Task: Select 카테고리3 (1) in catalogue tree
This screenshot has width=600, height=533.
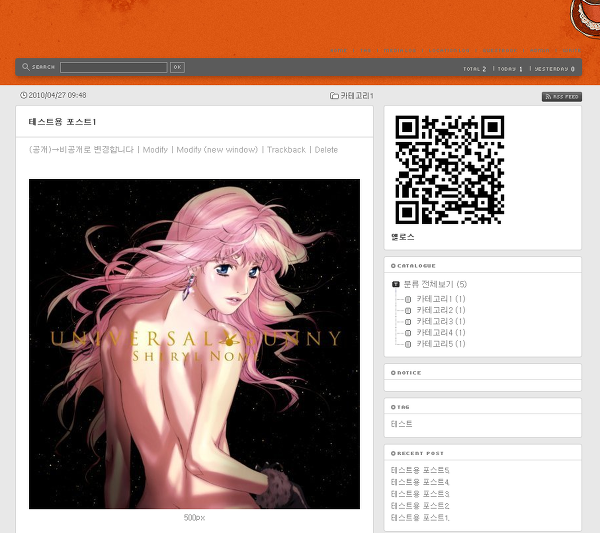Action: pos(441,321)
